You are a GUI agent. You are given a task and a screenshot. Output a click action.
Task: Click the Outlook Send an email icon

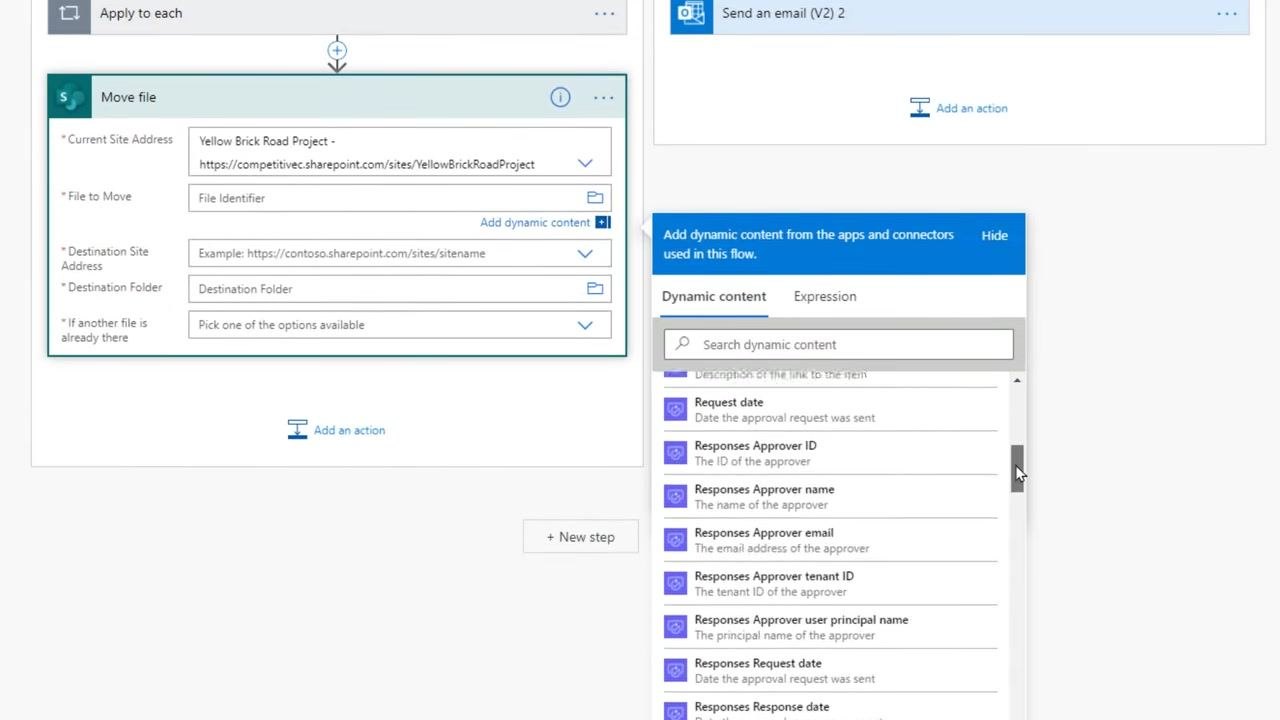691,14
